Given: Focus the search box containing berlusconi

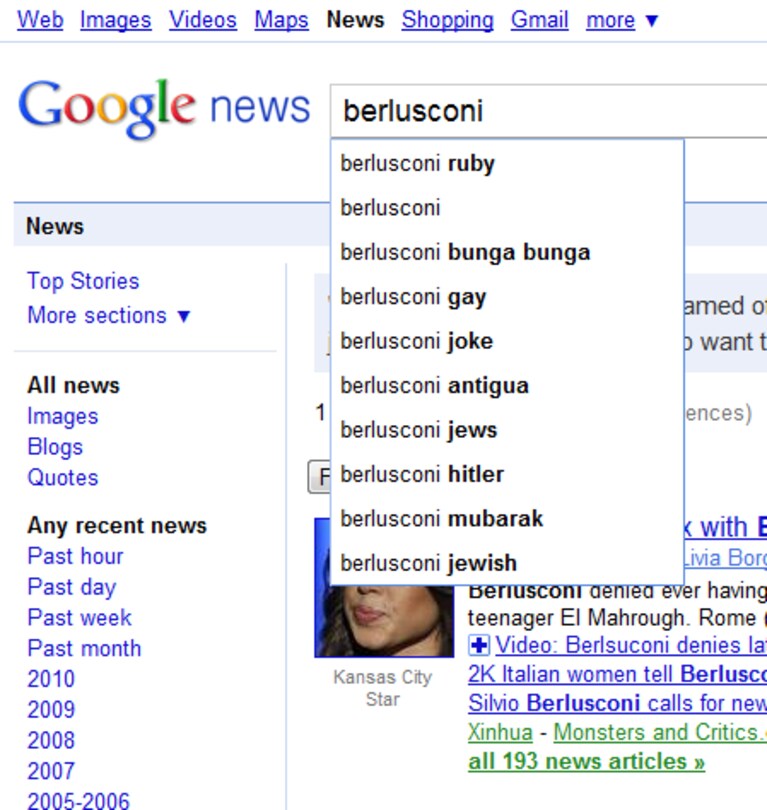Looking at the screenshot, I should (x=549, y=111).
